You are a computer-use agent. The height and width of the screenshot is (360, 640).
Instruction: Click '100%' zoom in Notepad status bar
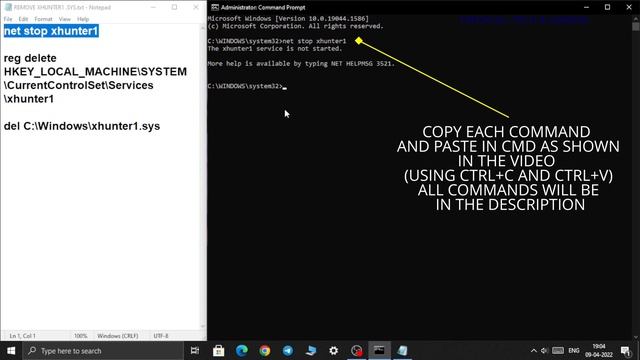coord(80,336)
